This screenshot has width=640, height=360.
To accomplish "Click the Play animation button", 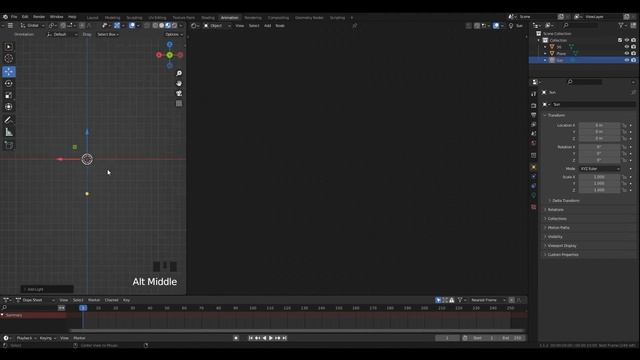I will click(x=271, y=338).
